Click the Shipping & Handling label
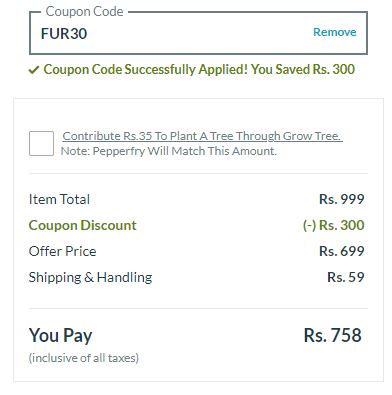 click(90, 277)
